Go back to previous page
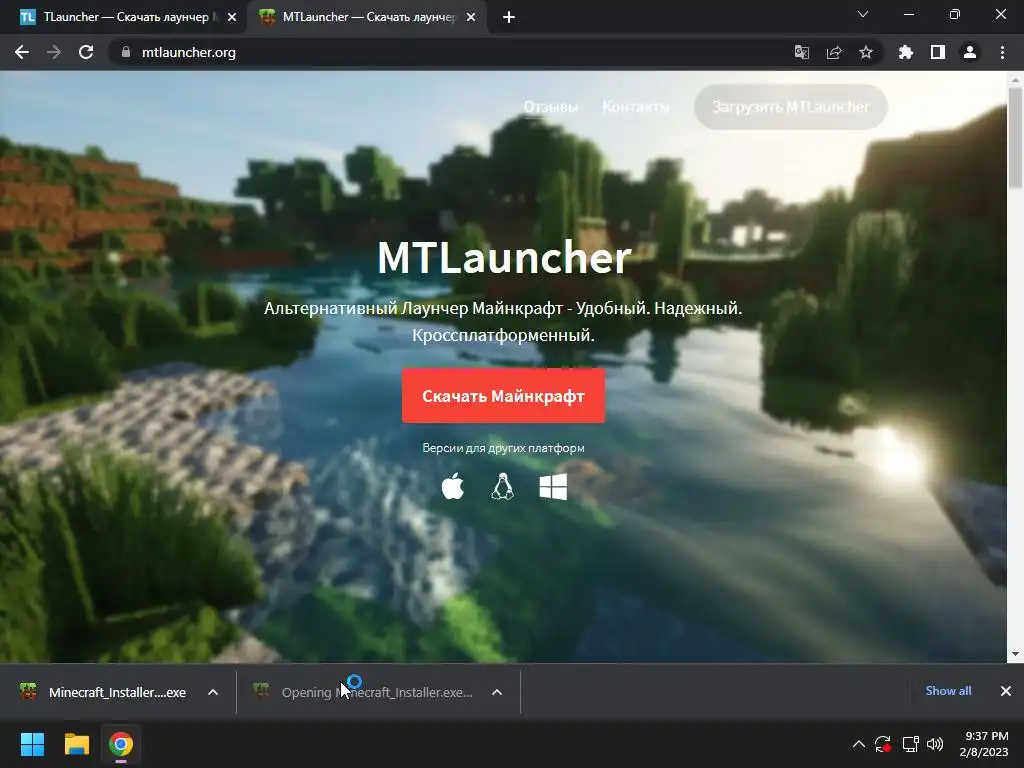This screenshot has height=768, width=1024. pos(22,52)
